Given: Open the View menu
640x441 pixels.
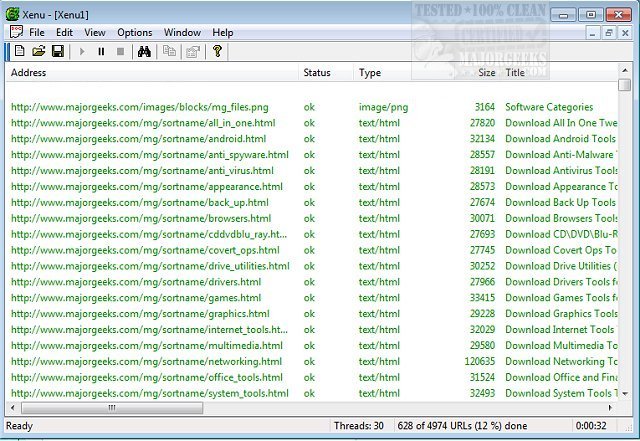Looking at the screenshot, I should [95, 33].
